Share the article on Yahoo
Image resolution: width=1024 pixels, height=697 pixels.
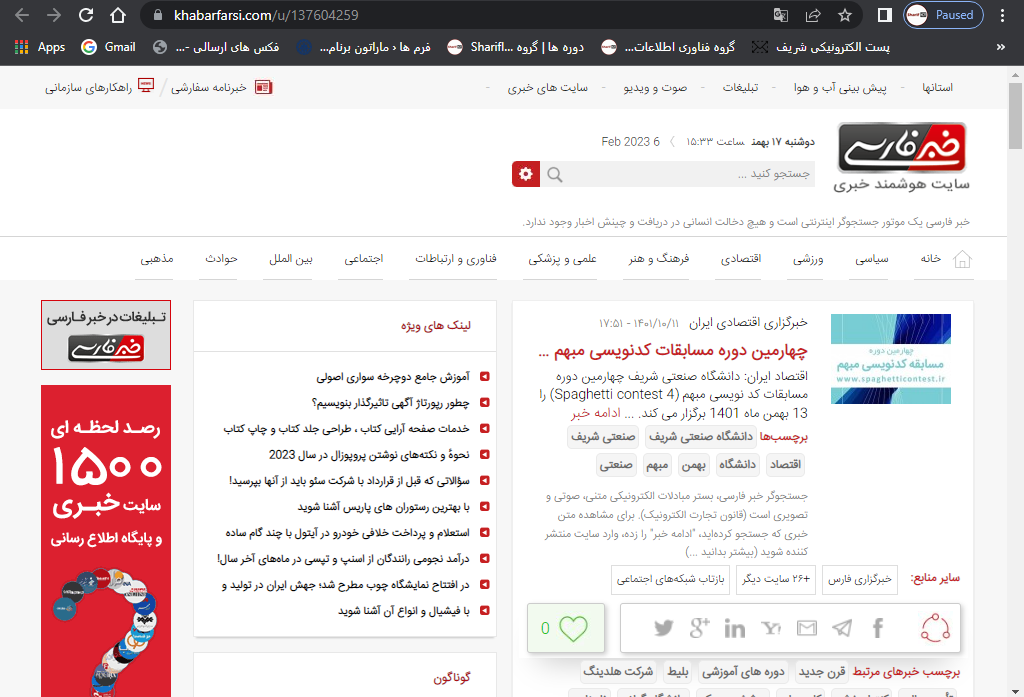(x=771, y=628)
